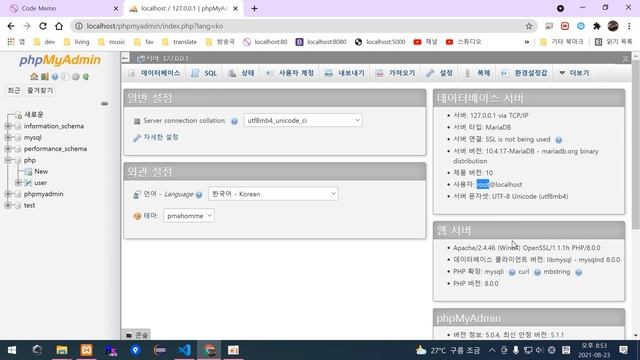Click the 즐겨찾기 favorites tab in sidebar
The height and width of the screenshot is (360, 640).
pos(40,91)
